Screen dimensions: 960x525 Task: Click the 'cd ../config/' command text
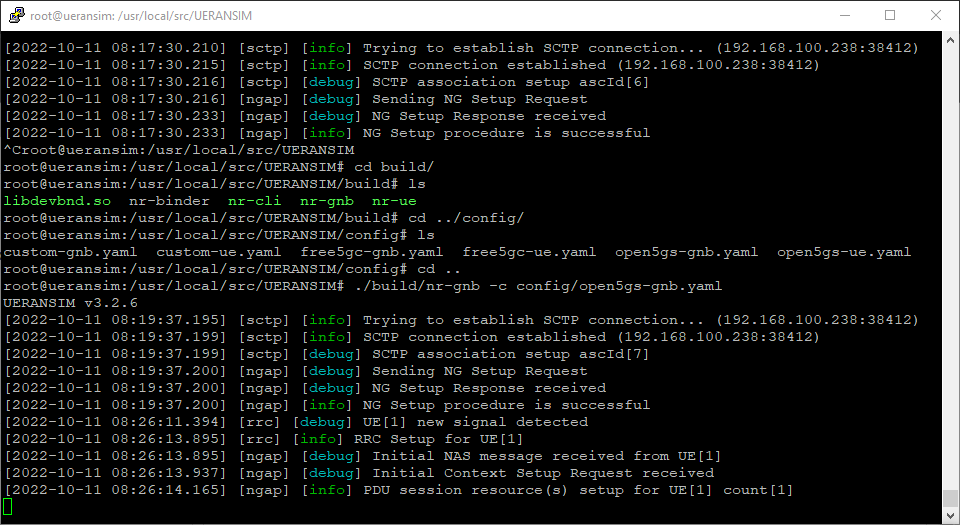pos(466,218)
